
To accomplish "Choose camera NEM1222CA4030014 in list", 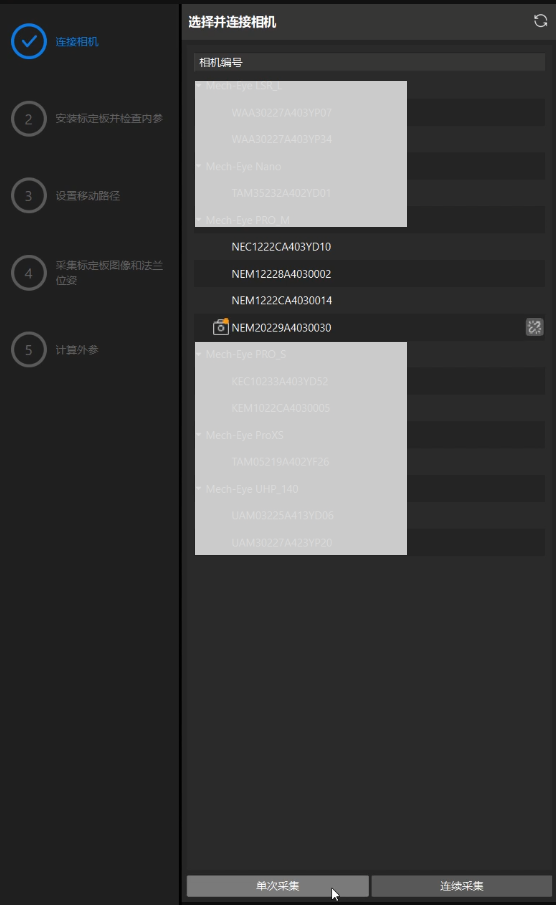I will (370, 301).
